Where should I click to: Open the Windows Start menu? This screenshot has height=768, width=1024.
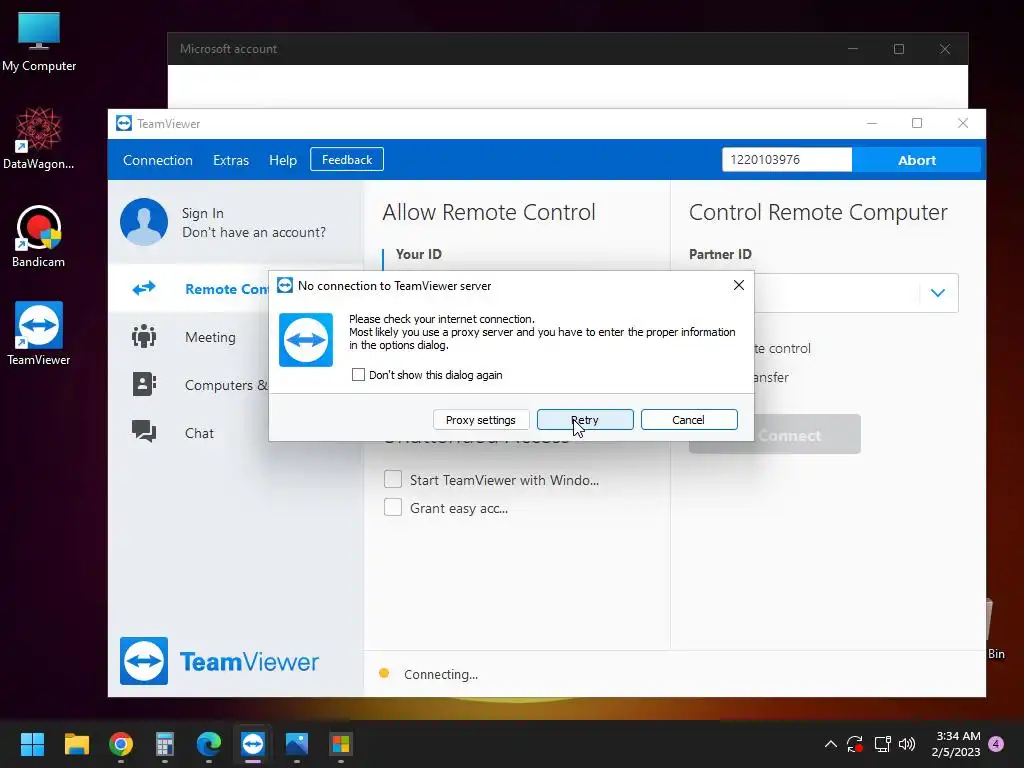32,744
